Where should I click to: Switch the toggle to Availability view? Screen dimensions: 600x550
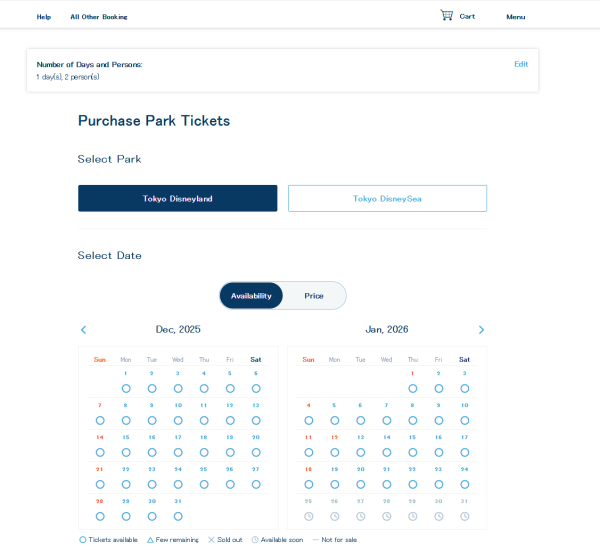click(x=251, y=296)
